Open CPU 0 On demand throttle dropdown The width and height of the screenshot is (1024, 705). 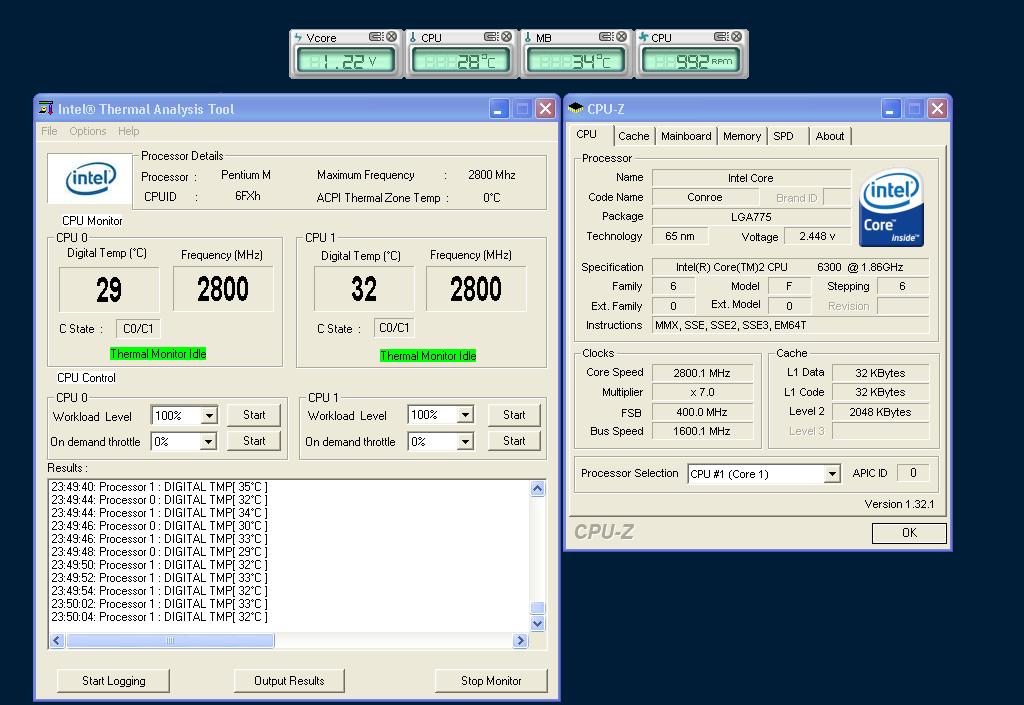[x=208, y=442]
